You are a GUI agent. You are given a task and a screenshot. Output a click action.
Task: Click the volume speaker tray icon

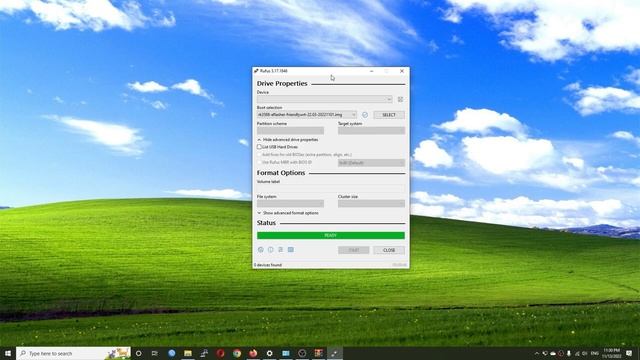(585, 353)
